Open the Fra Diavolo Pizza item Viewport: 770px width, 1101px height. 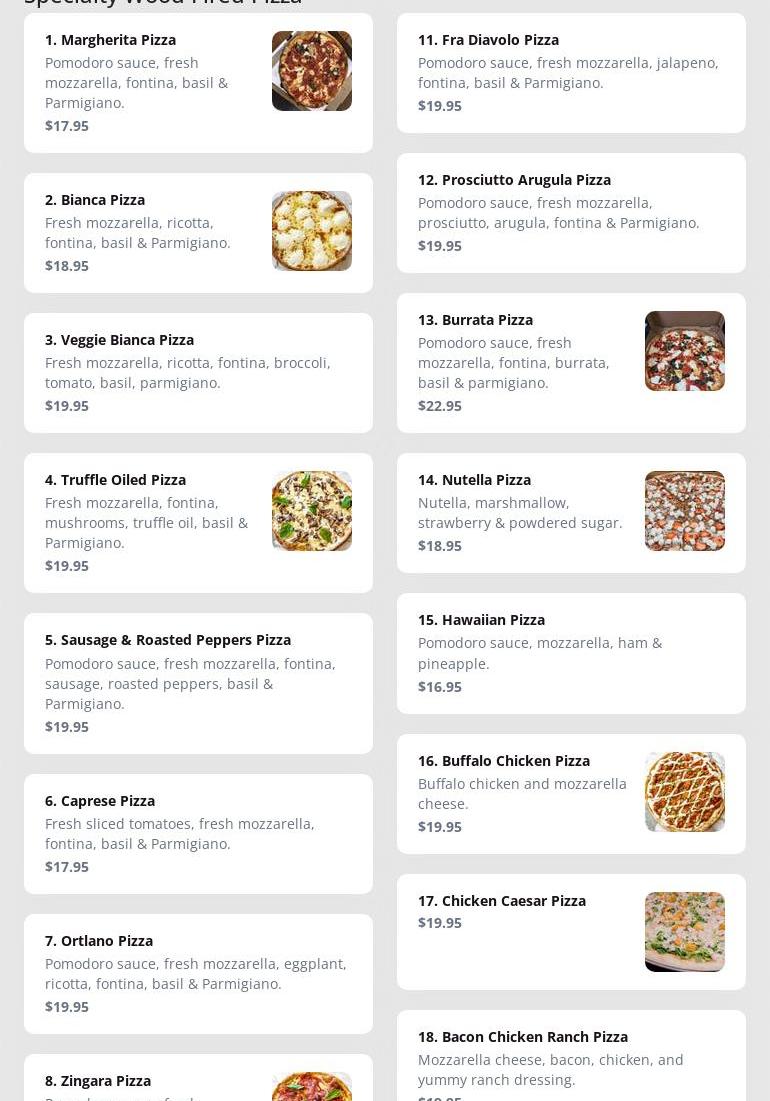click(488, 40)
